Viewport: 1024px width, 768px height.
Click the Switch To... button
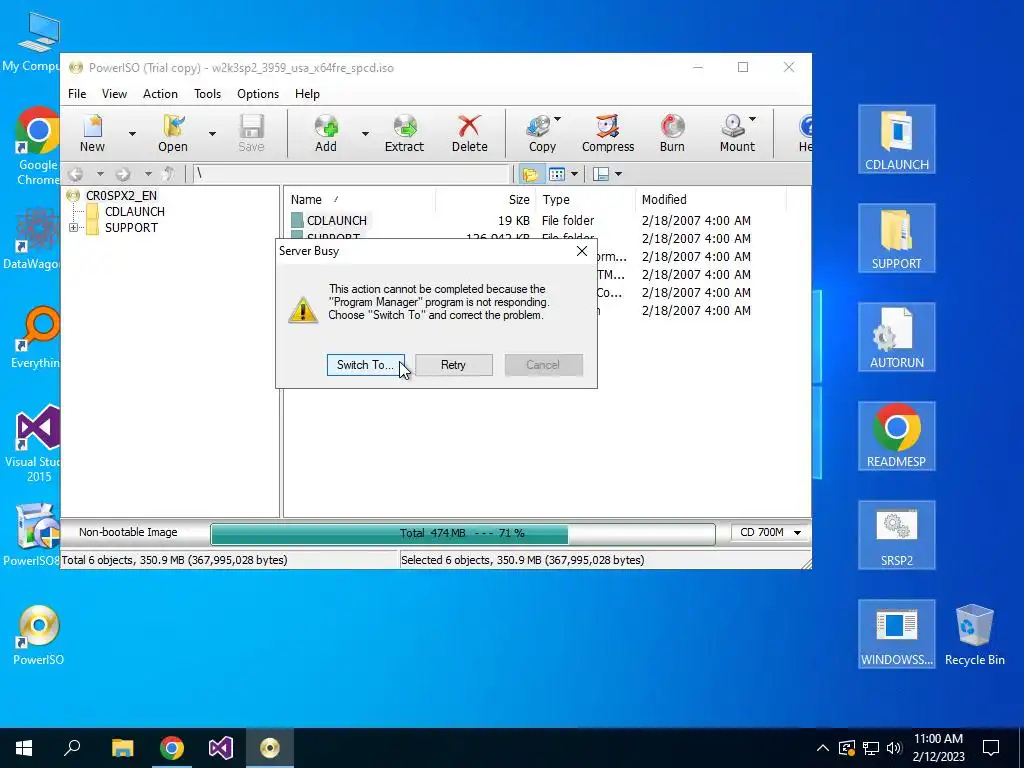[x=366, y=365]
